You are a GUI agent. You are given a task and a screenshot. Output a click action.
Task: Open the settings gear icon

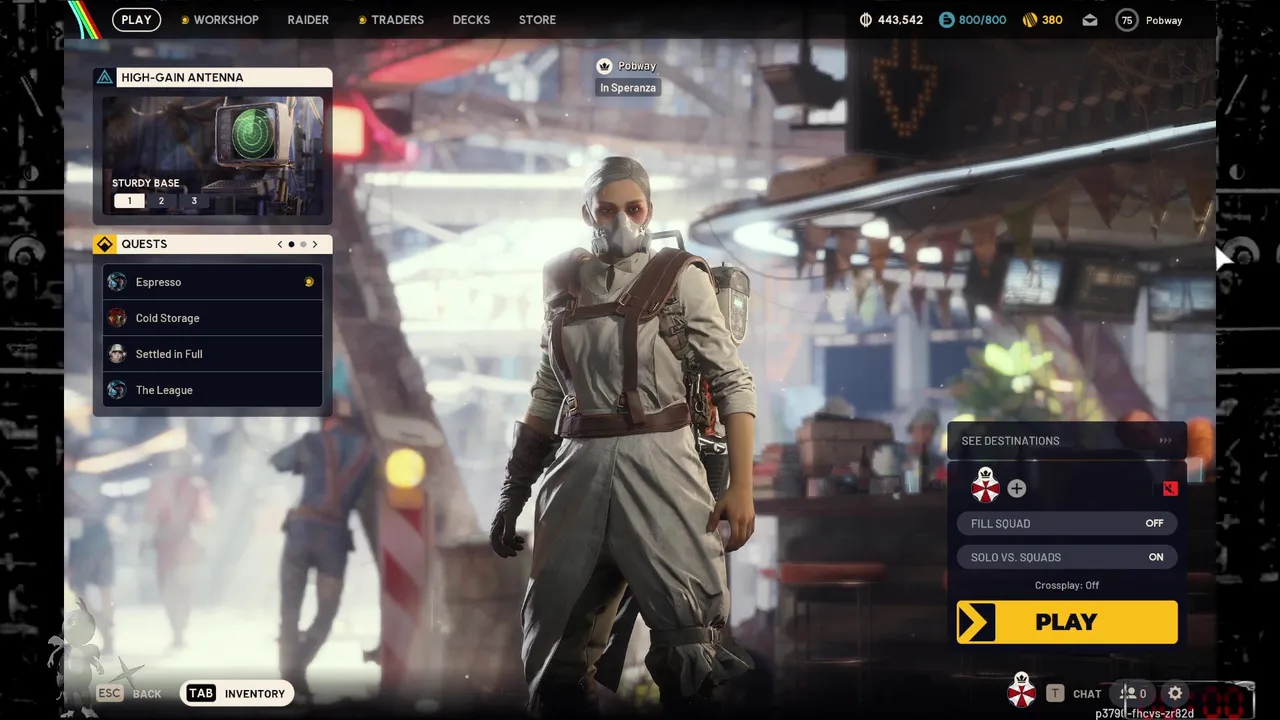[1175, 693]
